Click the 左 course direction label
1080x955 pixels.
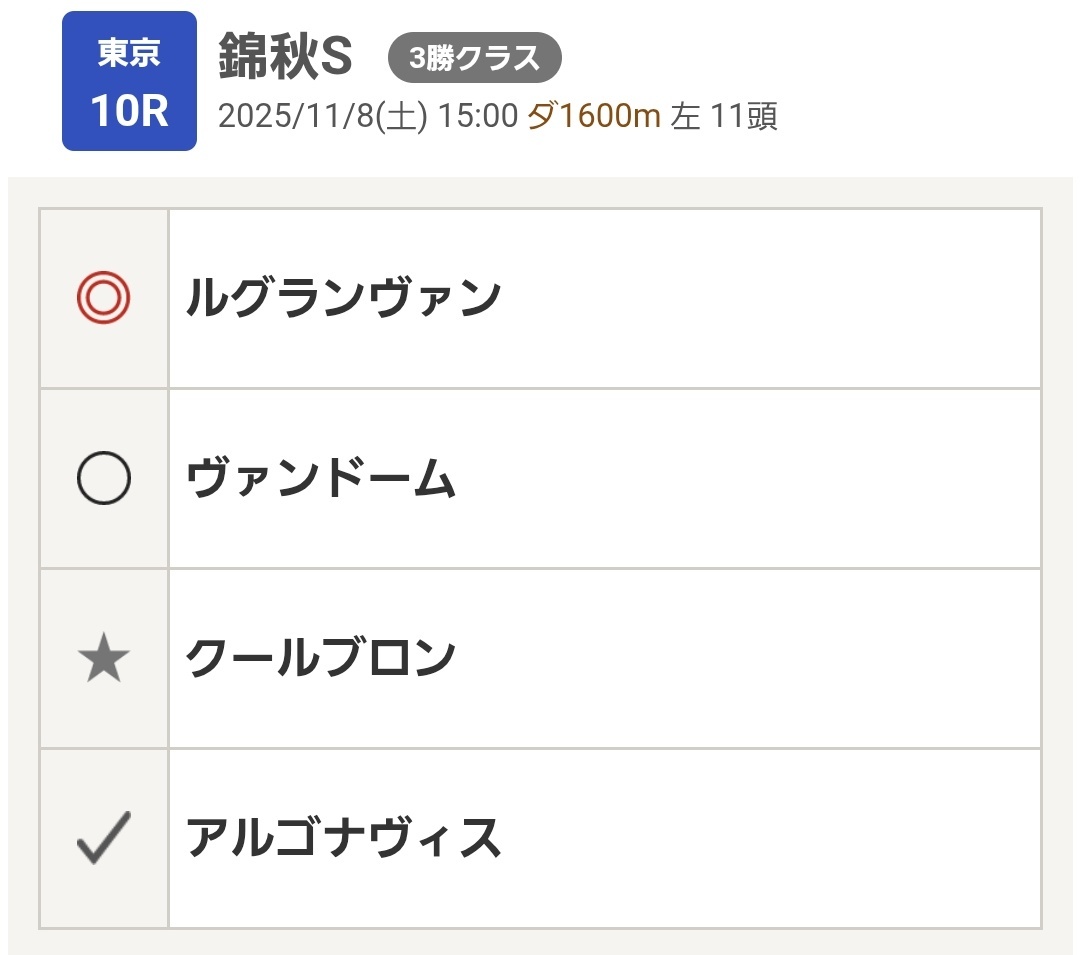point(686,117)
